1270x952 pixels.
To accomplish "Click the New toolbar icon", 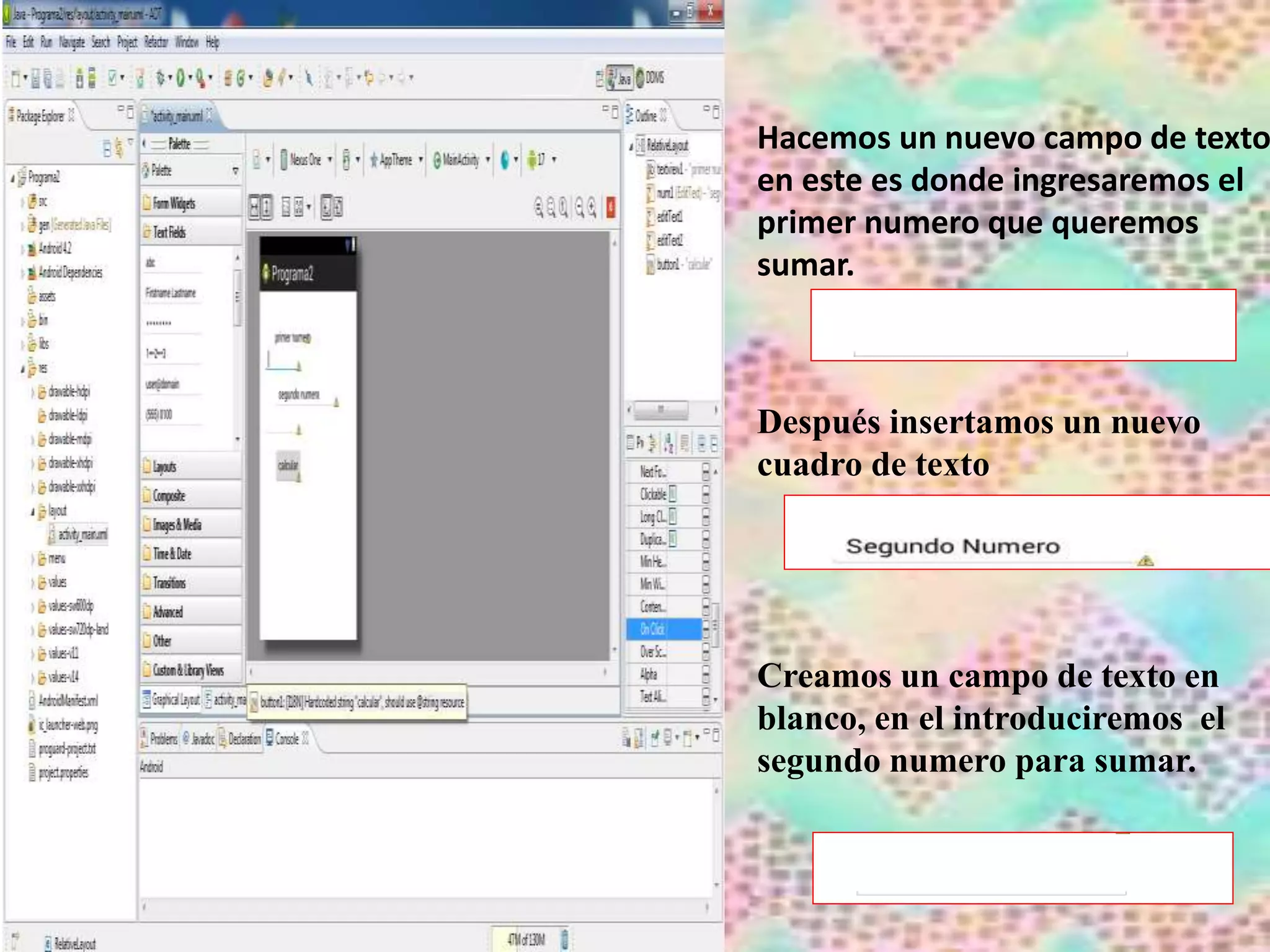I will 16,78.
